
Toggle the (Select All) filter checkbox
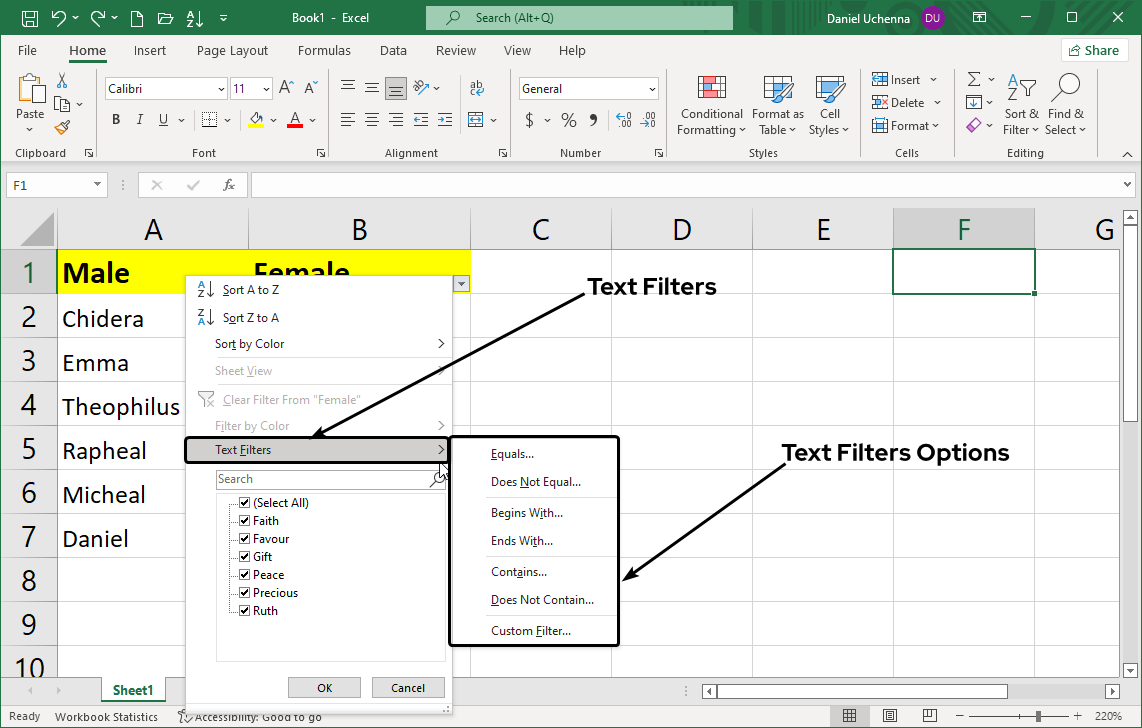point(245,502)
